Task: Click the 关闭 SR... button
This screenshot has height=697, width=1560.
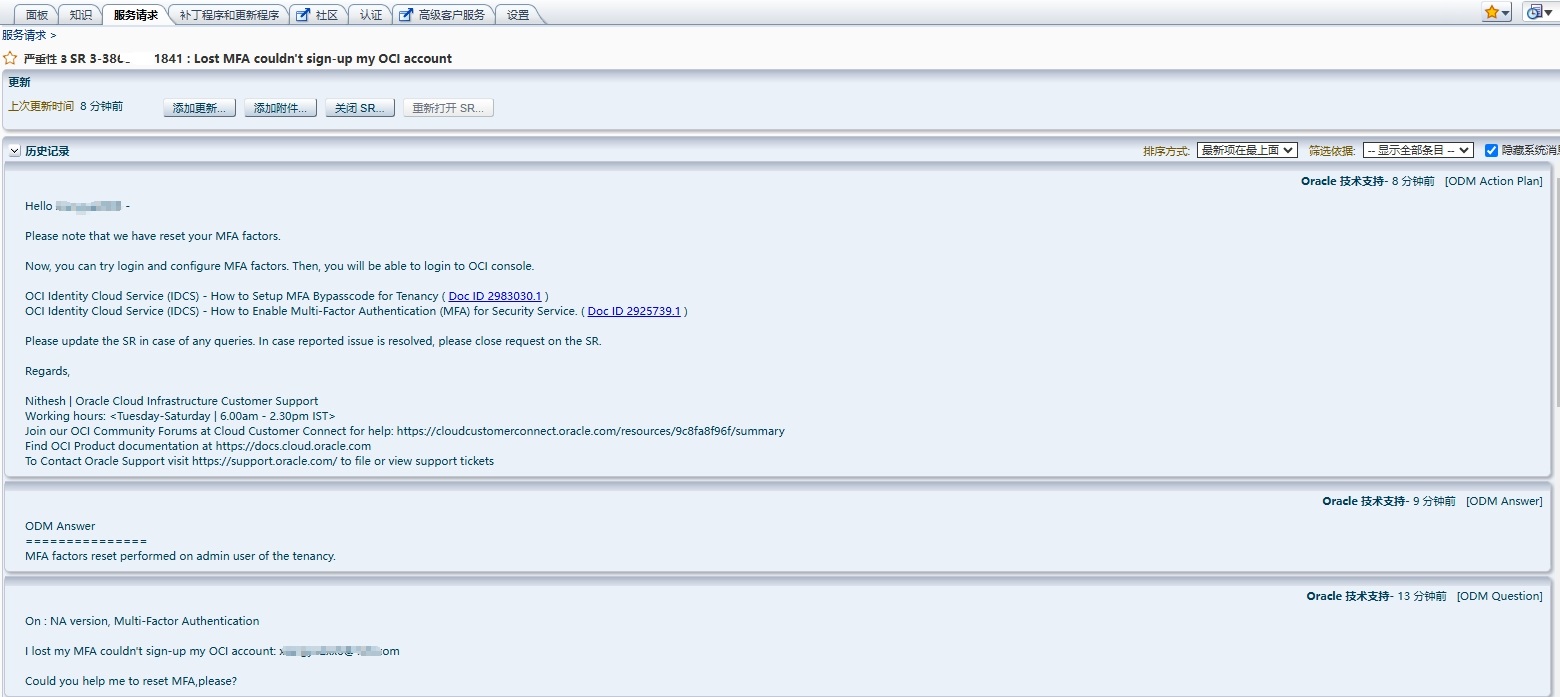Action: pyautogui.click(x=360, y=108)
